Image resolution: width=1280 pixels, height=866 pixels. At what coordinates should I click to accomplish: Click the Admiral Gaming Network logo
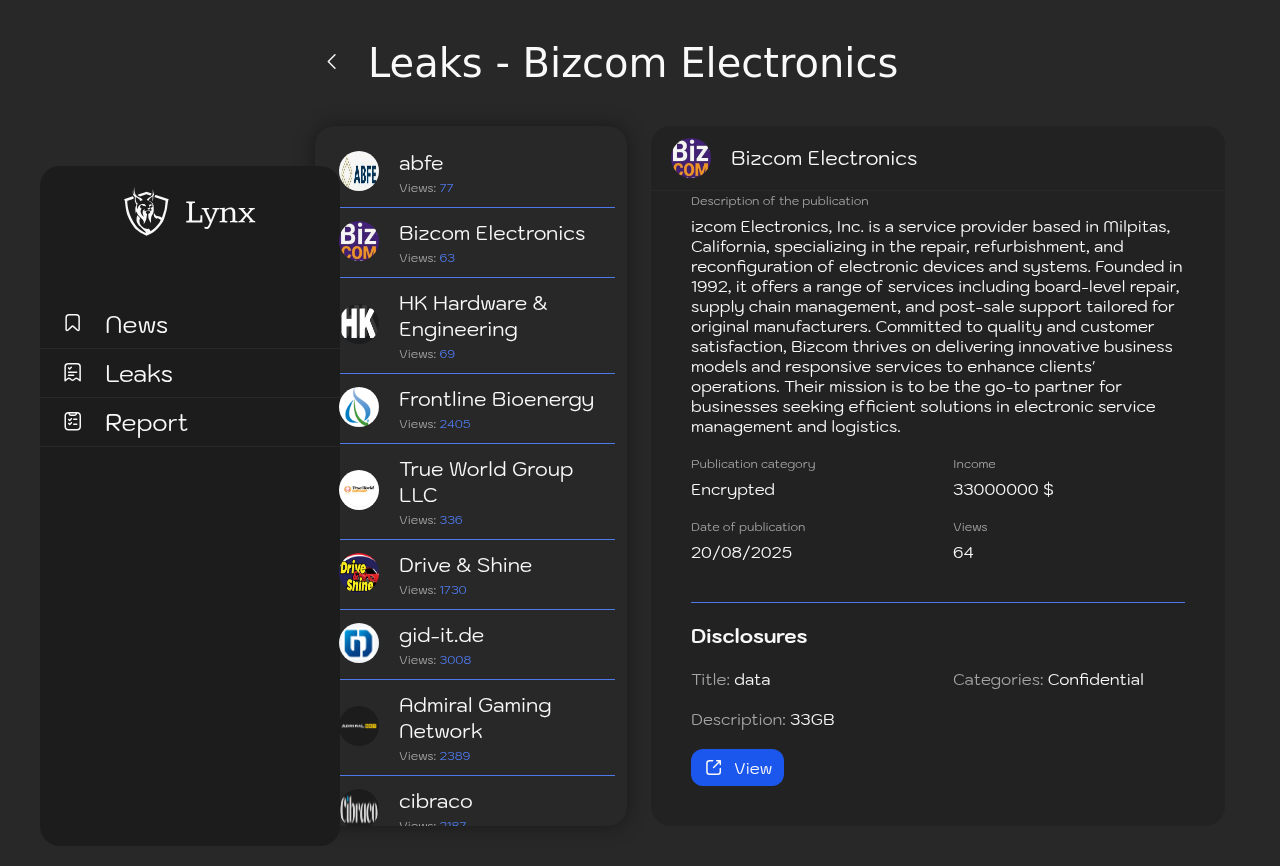(359, 726)
